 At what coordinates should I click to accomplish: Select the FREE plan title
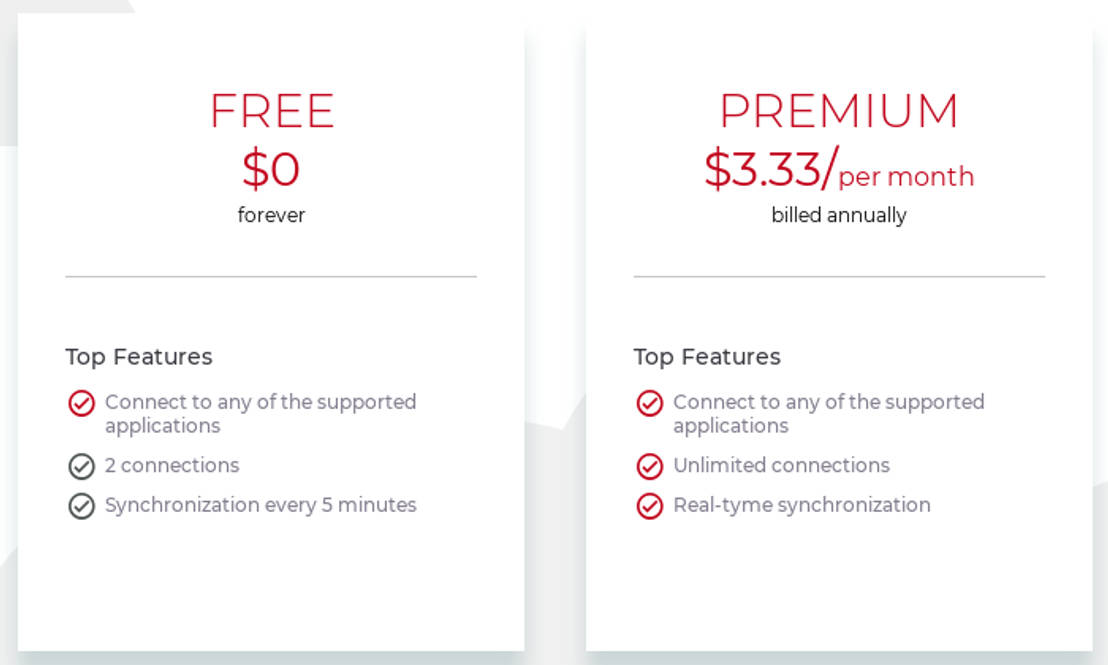coord(271,111)
